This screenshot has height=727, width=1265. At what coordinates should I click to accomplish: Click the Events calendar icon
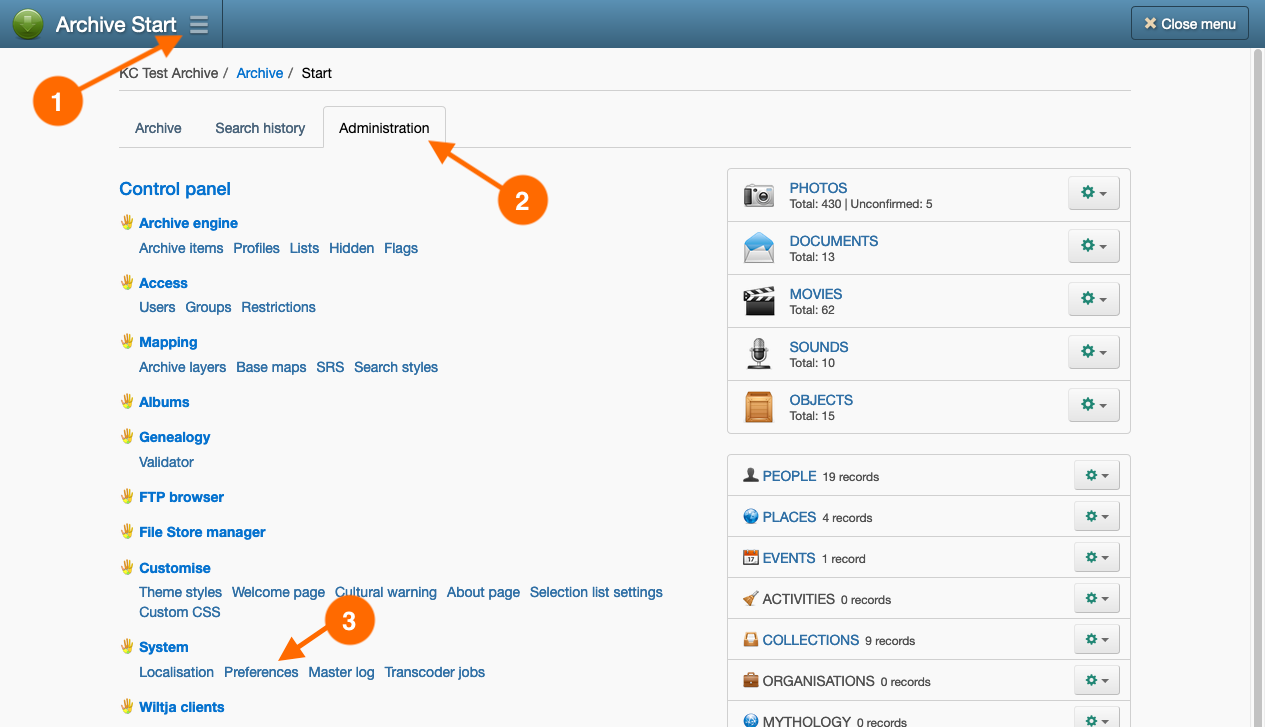(751, 557)
